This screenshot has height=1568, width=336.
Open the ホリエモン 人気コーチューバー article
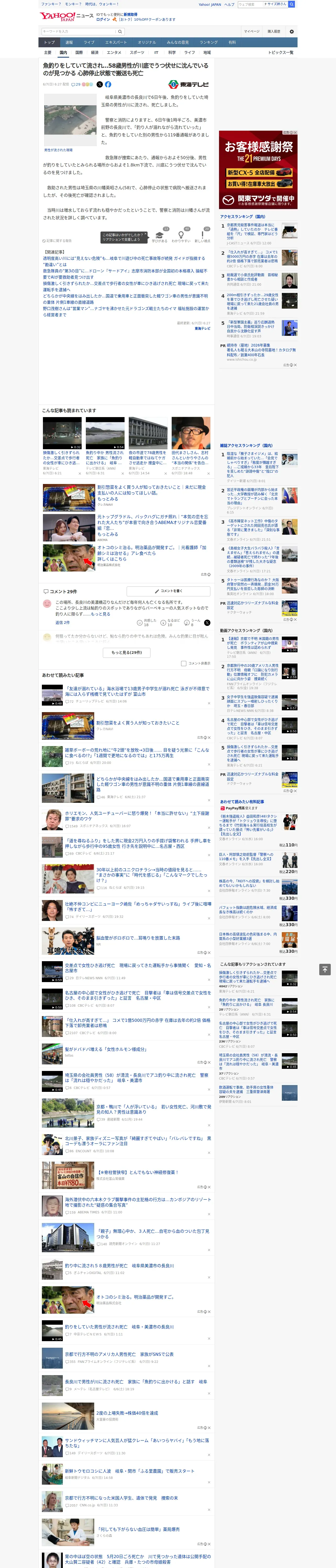click(x=137, y=816)
